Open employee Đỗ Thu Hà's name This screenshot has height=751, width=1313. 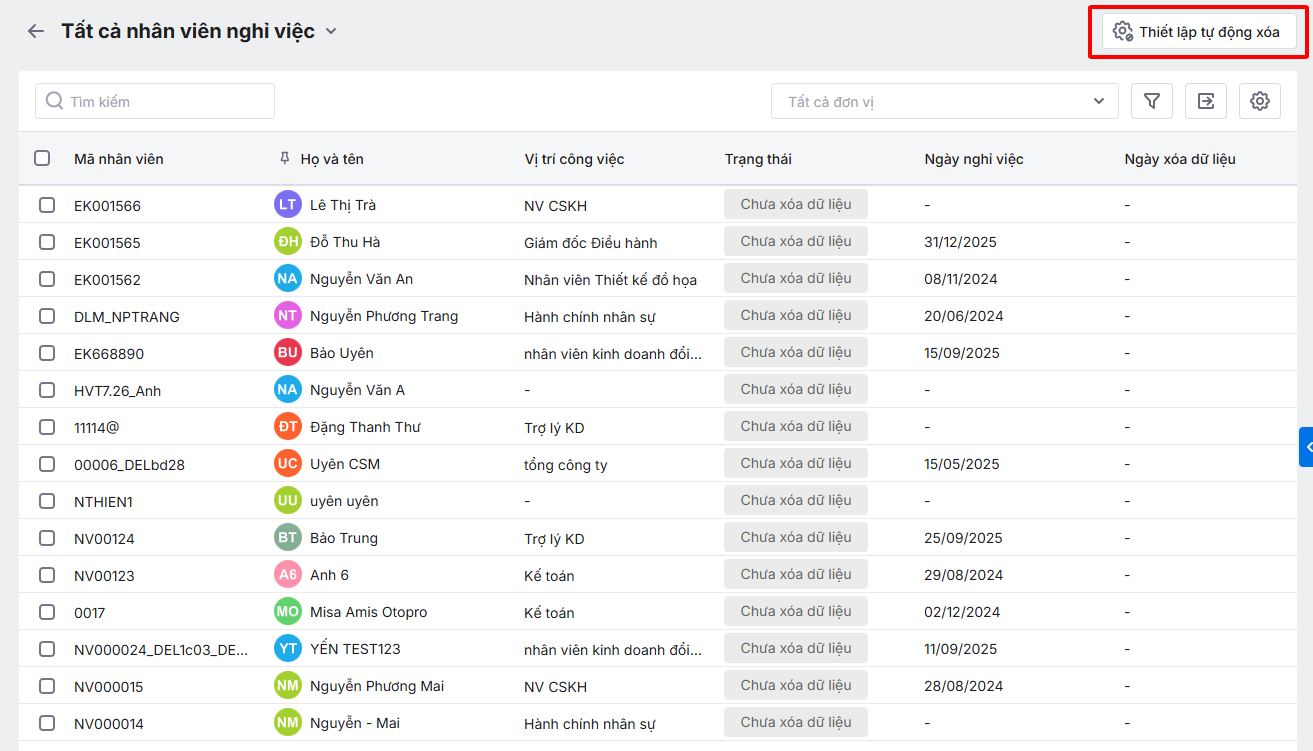tap(345, 242)
